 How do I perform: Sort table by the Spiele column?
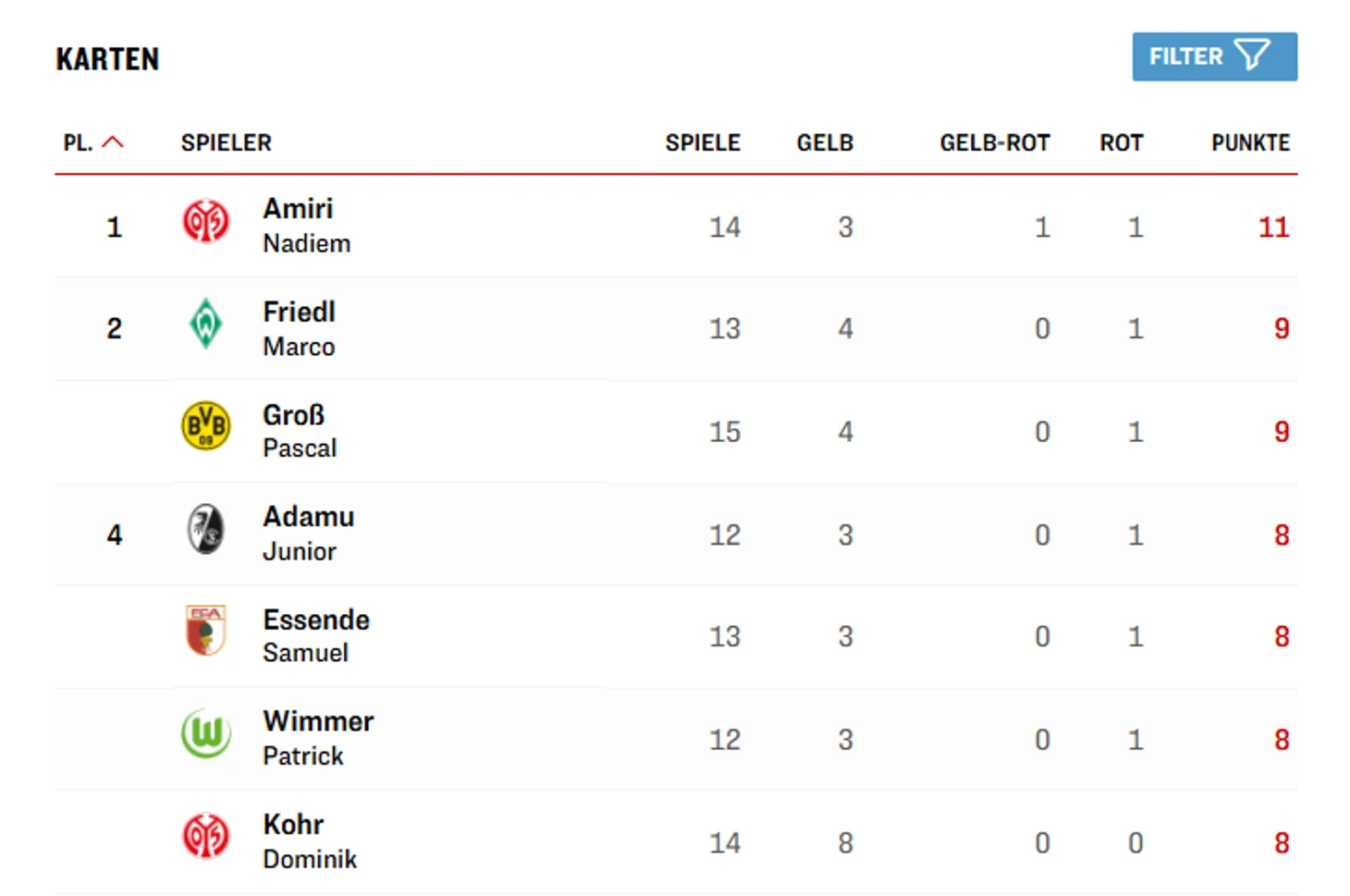(702, 143)
